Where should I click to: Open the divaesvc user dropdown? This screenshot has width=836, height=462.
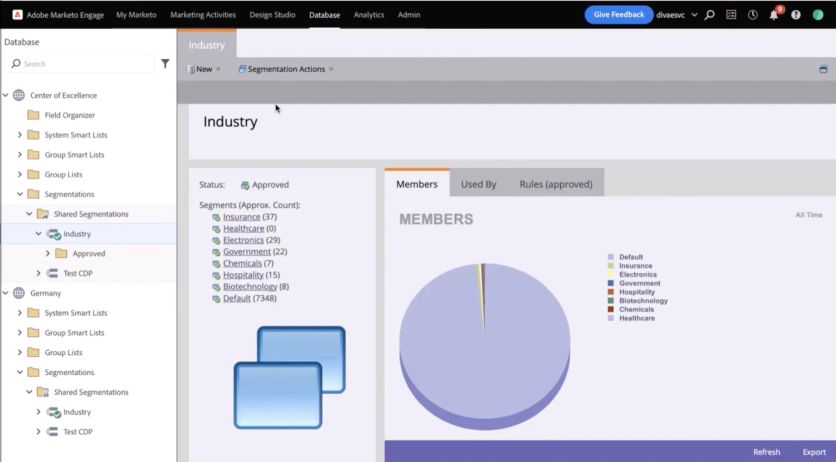click(x=677, y=15)
